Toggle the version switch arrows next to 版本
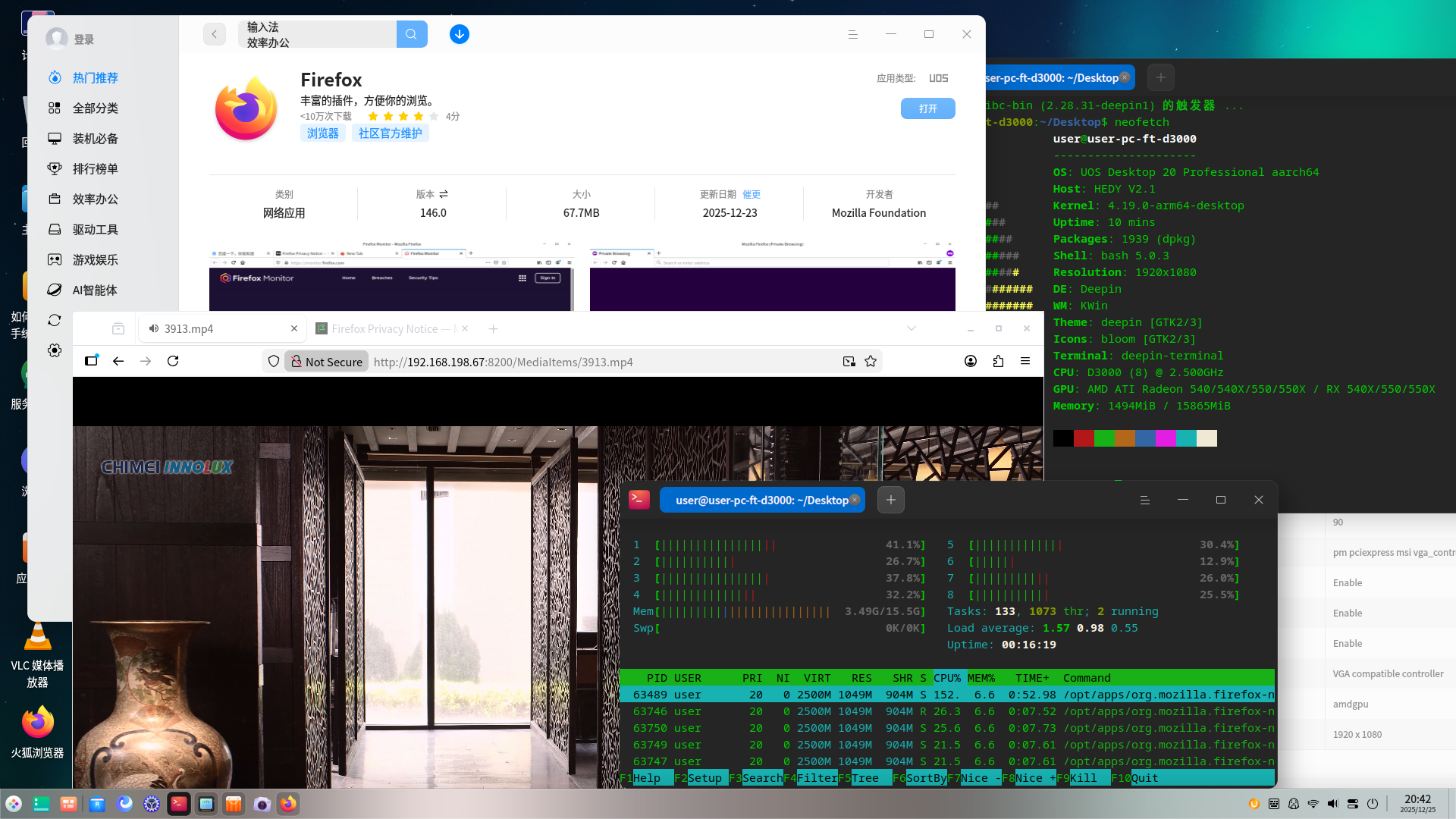The width and height of the screenshot is (1456, 819). coord(444,194)
